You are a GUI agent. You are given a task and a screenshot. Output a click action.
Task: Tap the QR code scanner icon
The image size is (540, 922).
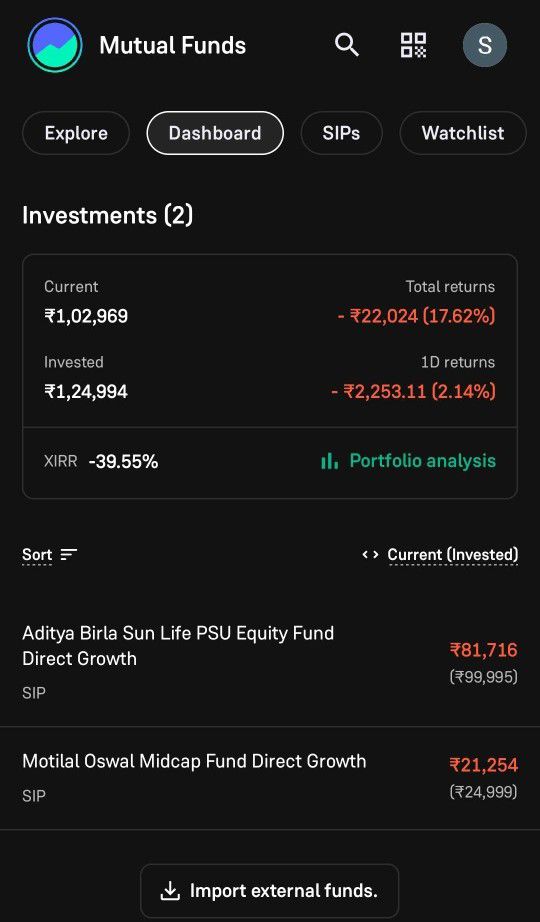click(x=413, y=45)
